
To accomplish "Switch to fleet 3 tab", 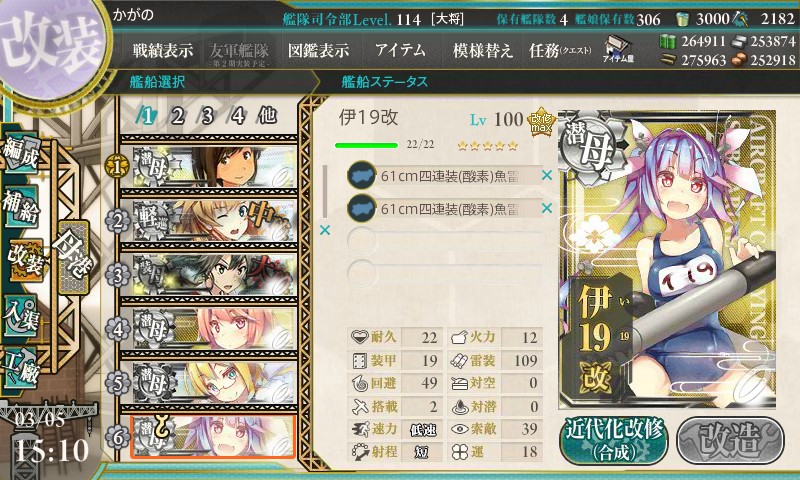I will point(207,116).
